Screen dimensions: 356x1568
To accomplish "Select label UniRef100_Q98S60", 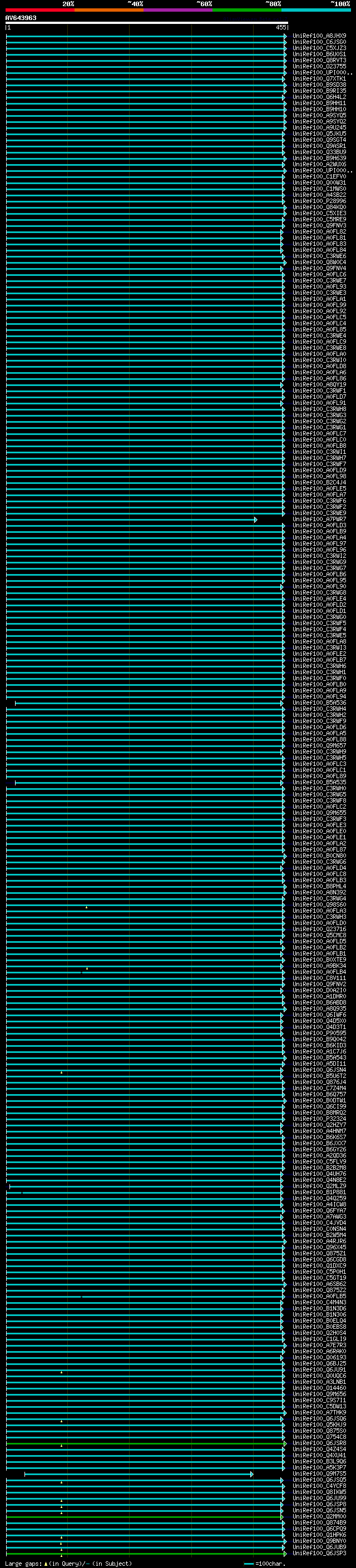I will tap(319, 904).
